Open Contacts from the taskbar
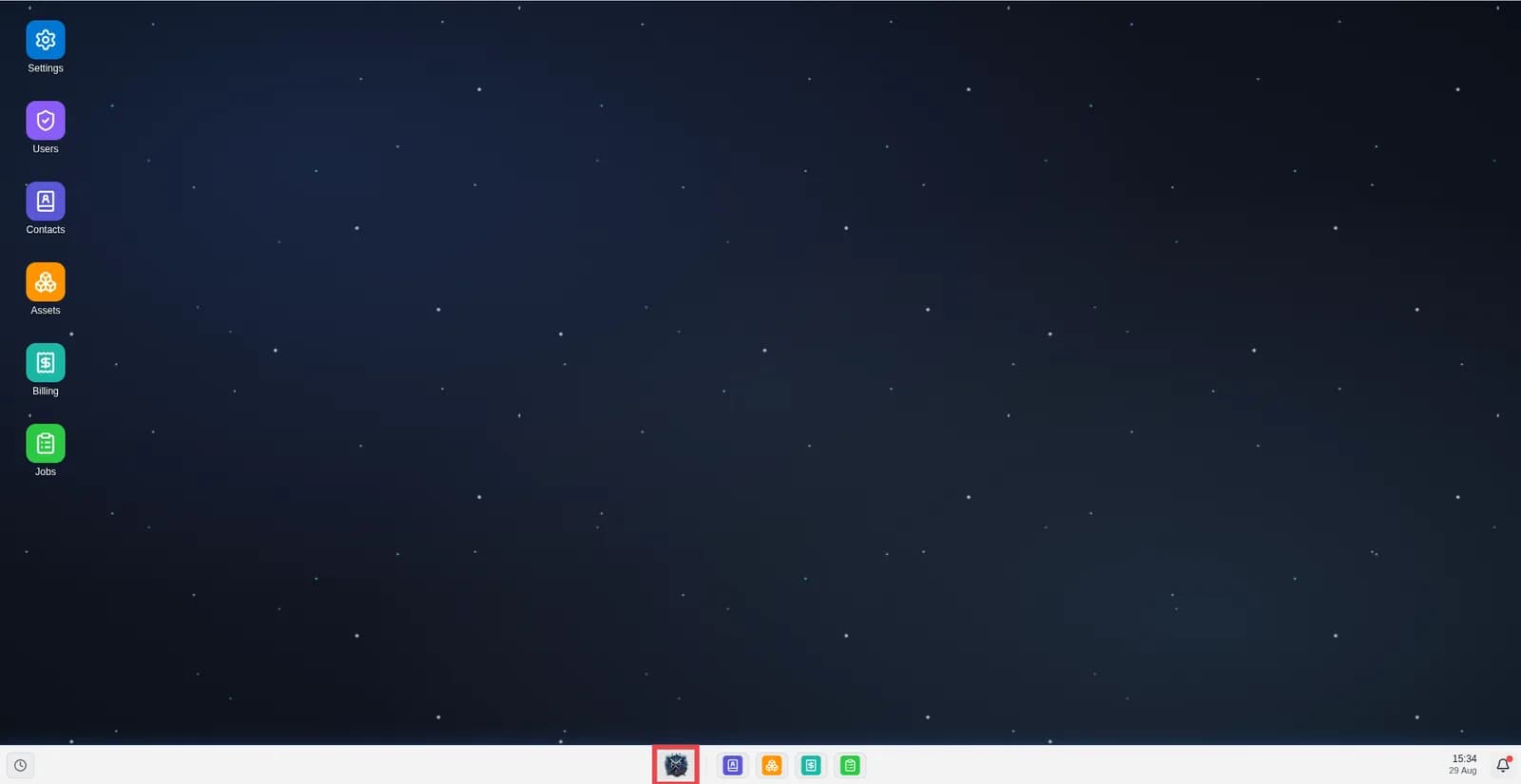This screenshot has width=1521, height=784. [x=733, y=765]
